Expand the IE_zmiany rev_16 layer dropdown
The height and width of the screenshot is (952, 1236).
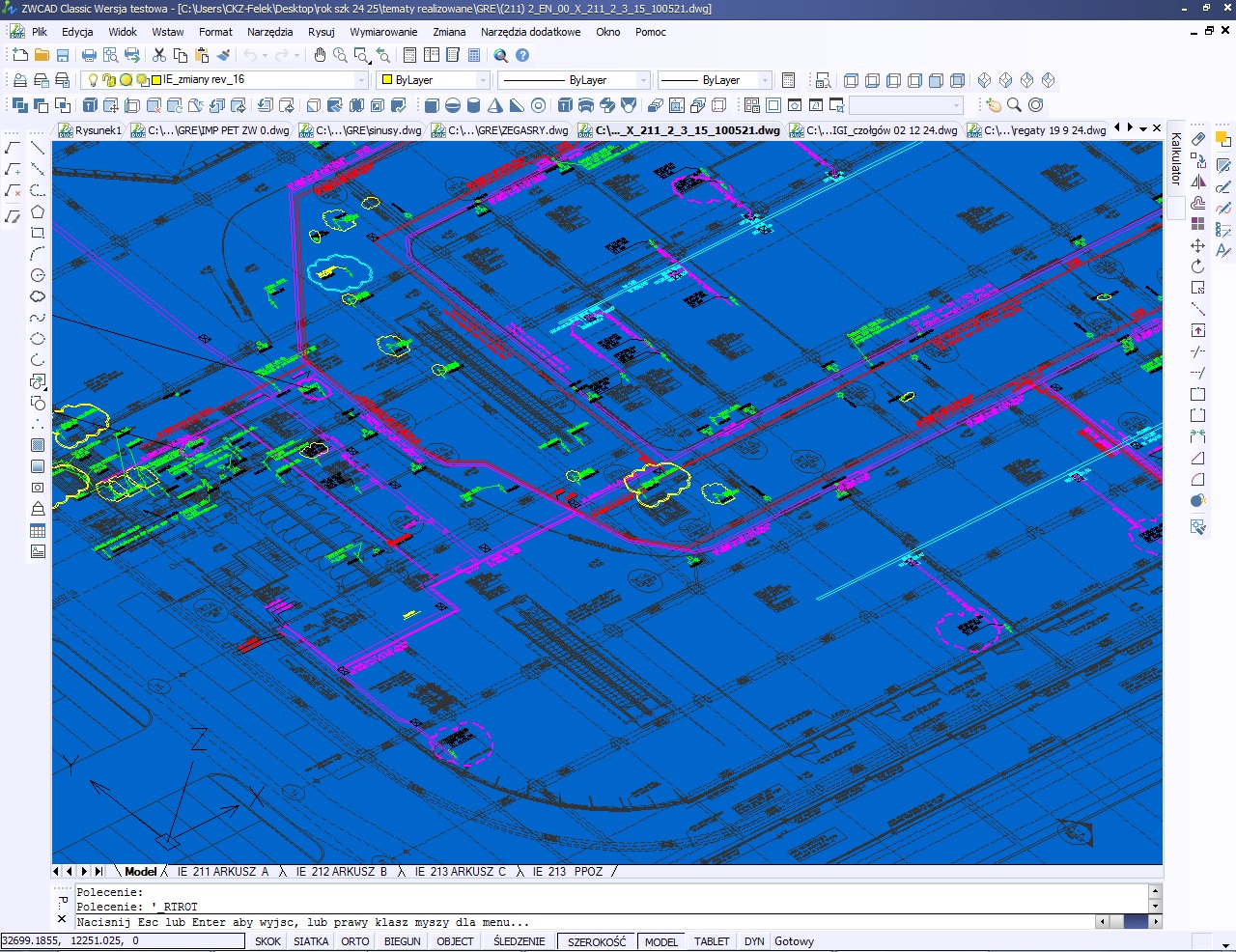361,80
